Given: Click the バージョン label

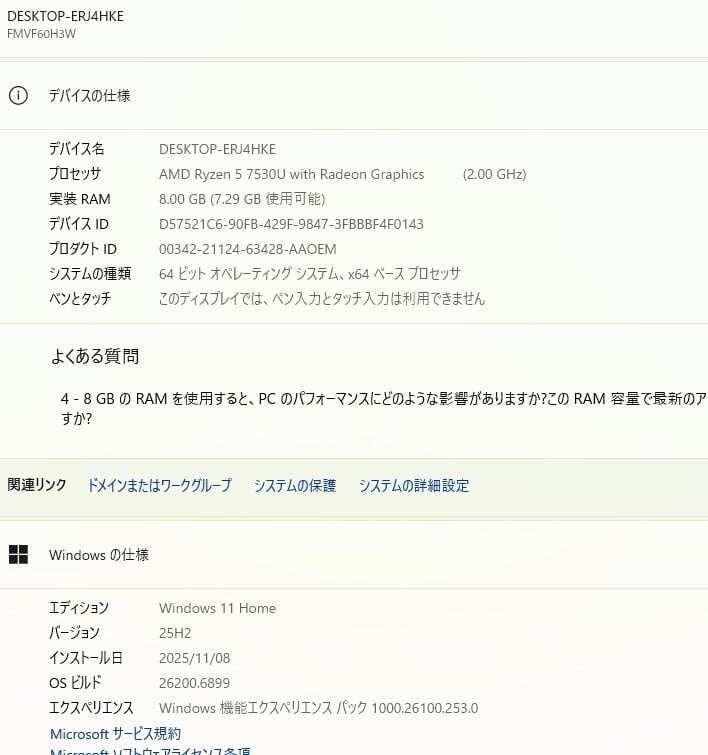Looking at the screenshot, I should 74,633.
